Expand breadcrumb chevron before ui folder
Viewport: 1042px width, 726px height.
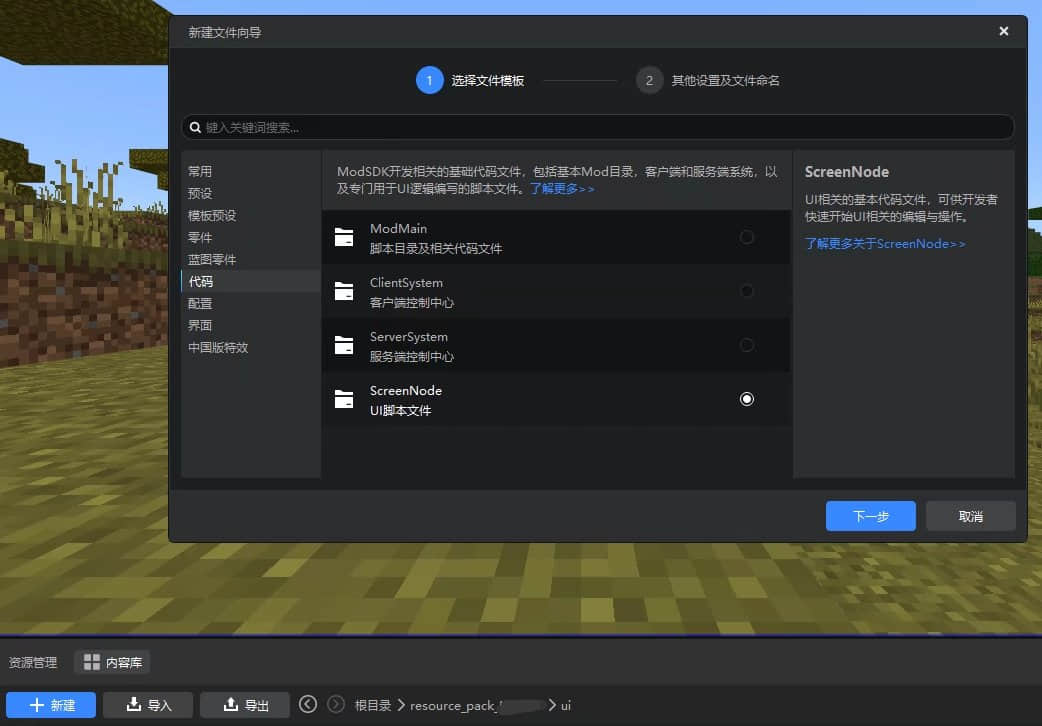click(551, 705)
